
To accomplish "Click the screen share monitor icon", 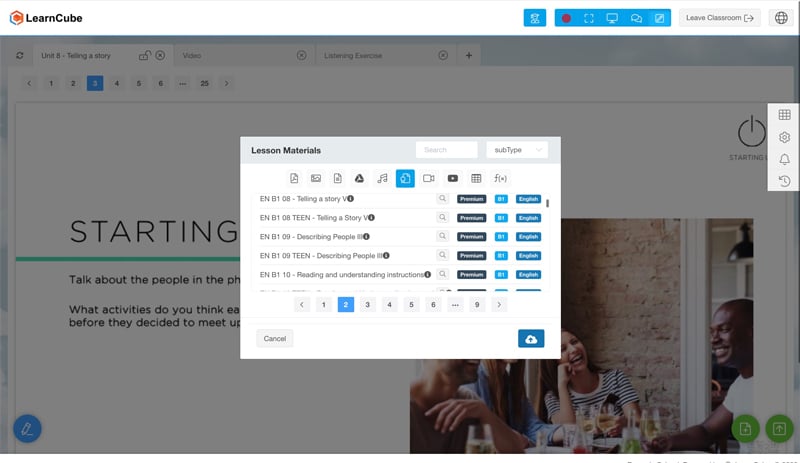I will point(612,18).
